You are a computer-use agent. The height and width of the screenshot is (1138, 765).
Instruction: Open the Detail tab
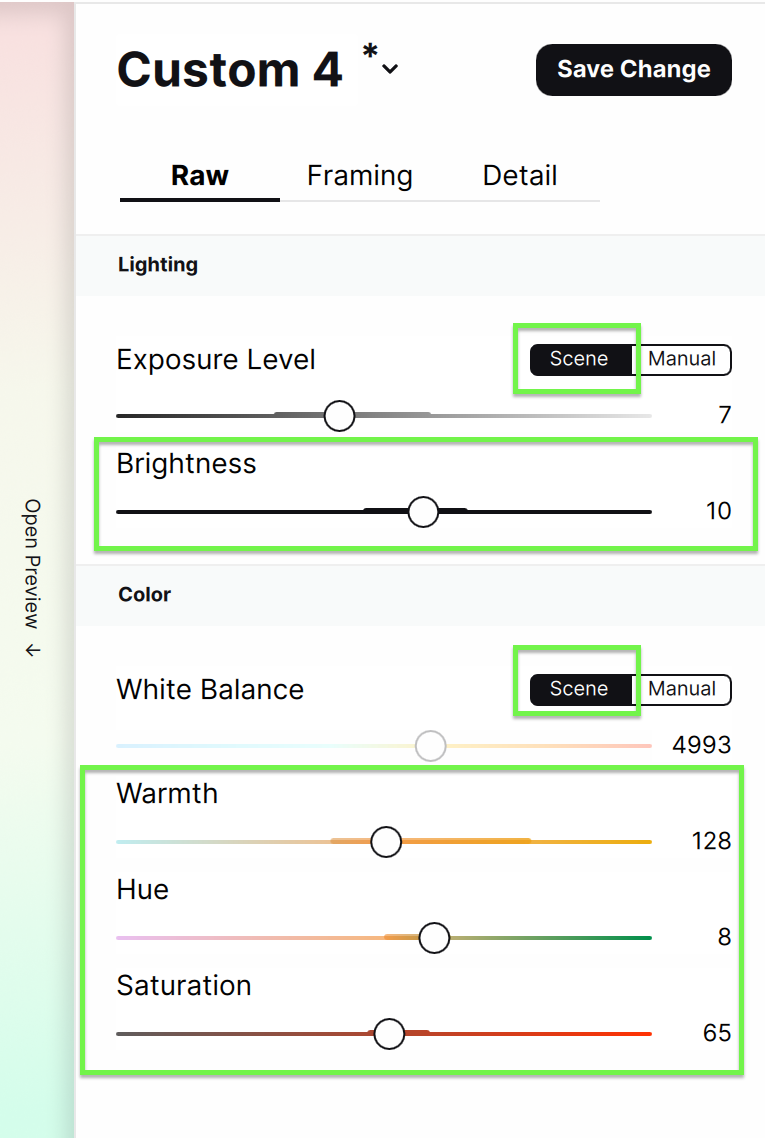(x=520, y=175)
